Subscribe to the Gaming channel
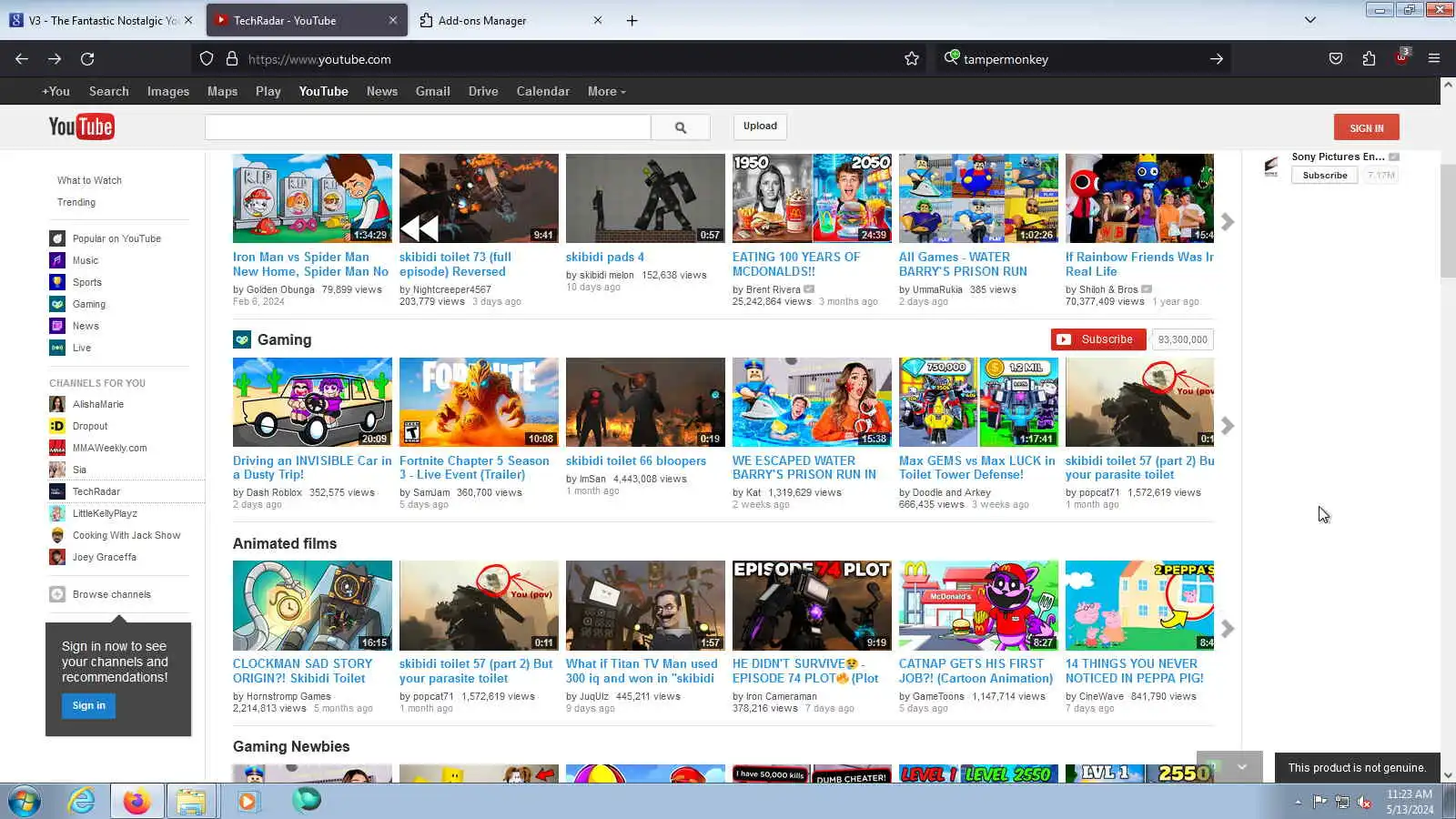1456x819 pixels. coord(1098,339)
